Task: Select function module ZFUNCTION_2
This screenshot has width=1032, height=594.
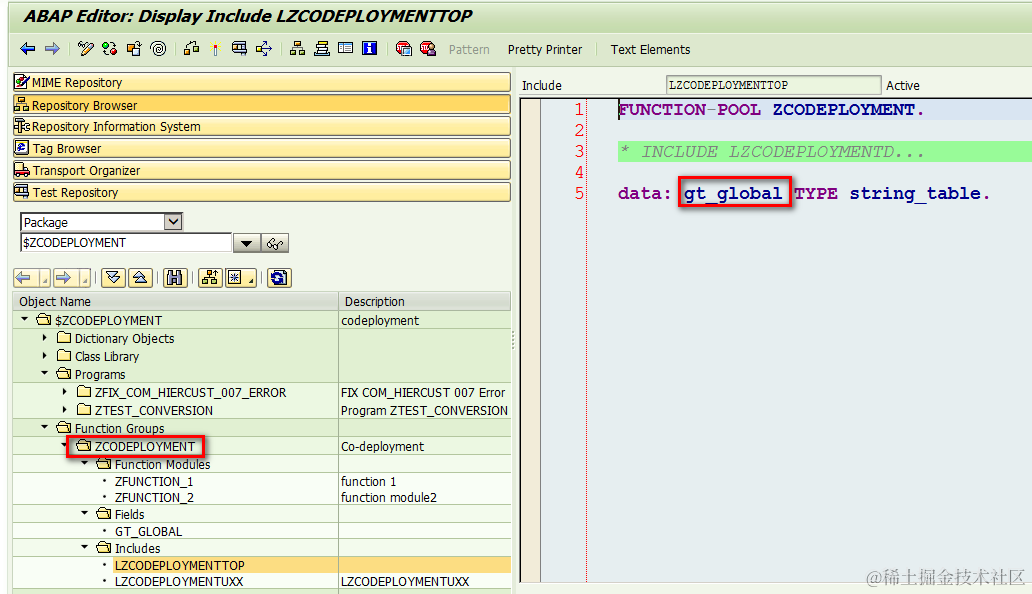Action: click(x=154, y=498)
